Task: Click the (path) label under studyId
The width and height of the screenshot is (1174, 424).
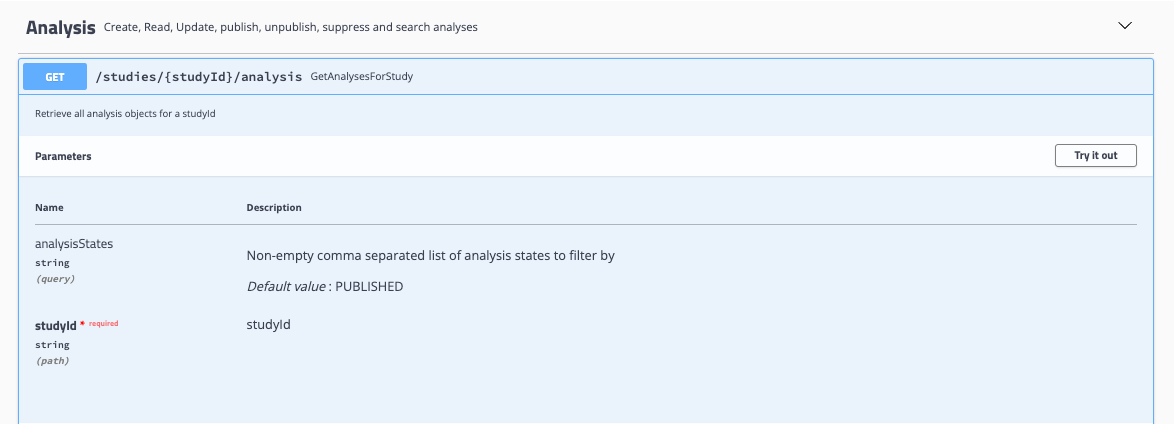Action: [52, 361]
